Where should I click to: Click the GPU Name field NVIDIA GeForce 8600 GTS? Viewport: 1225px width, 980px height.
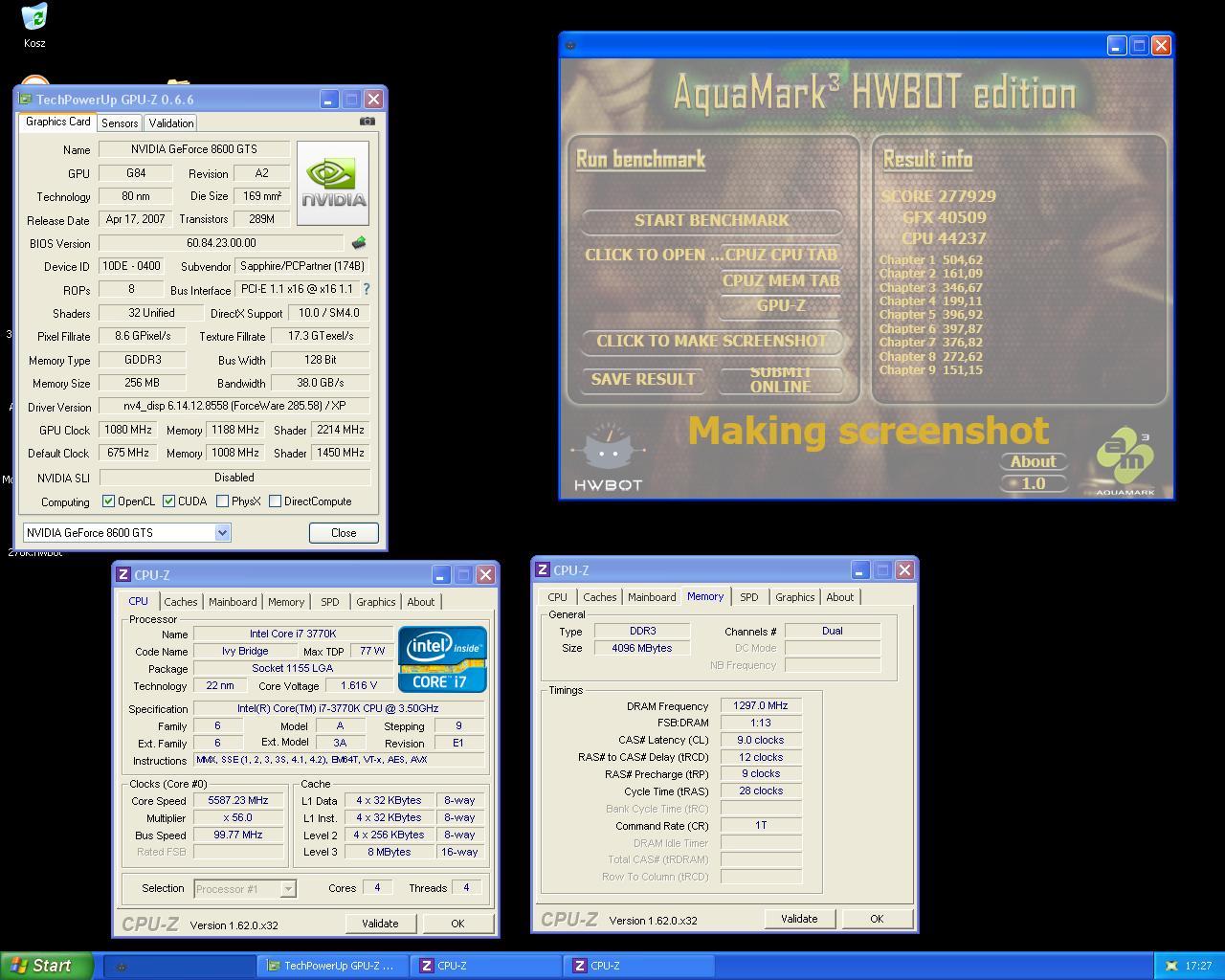point(194,149)
